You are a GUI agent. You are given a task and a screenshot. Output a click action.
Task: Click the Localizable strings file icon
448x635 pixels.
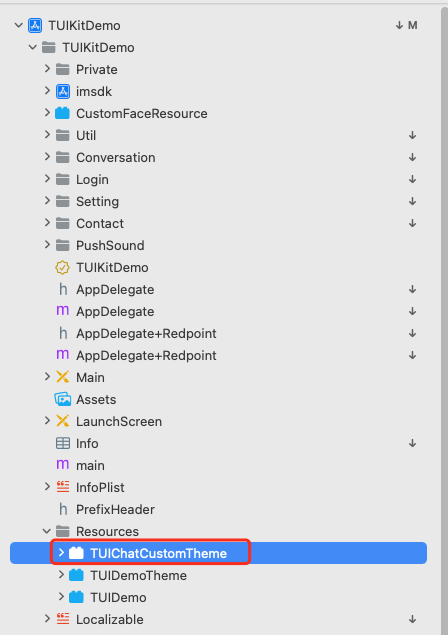[63, 619]
